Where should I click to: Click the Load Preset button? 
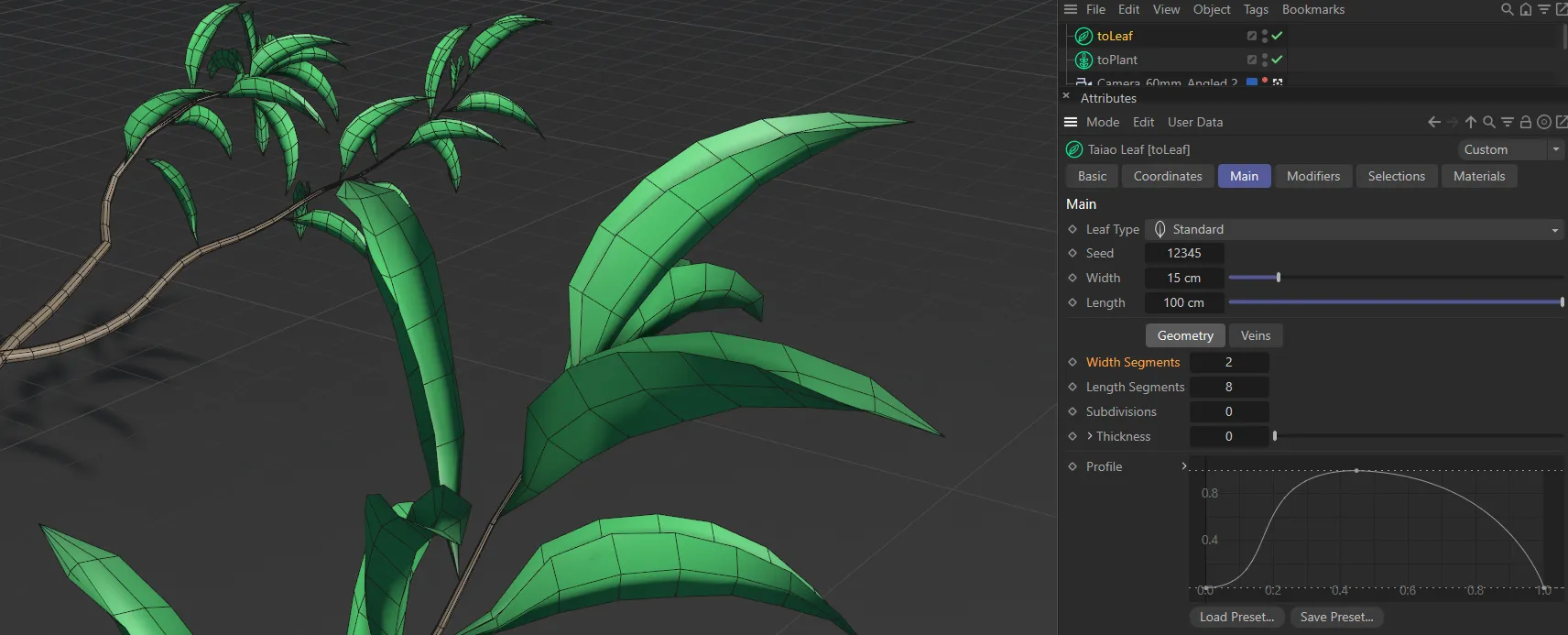point(1236,617)
